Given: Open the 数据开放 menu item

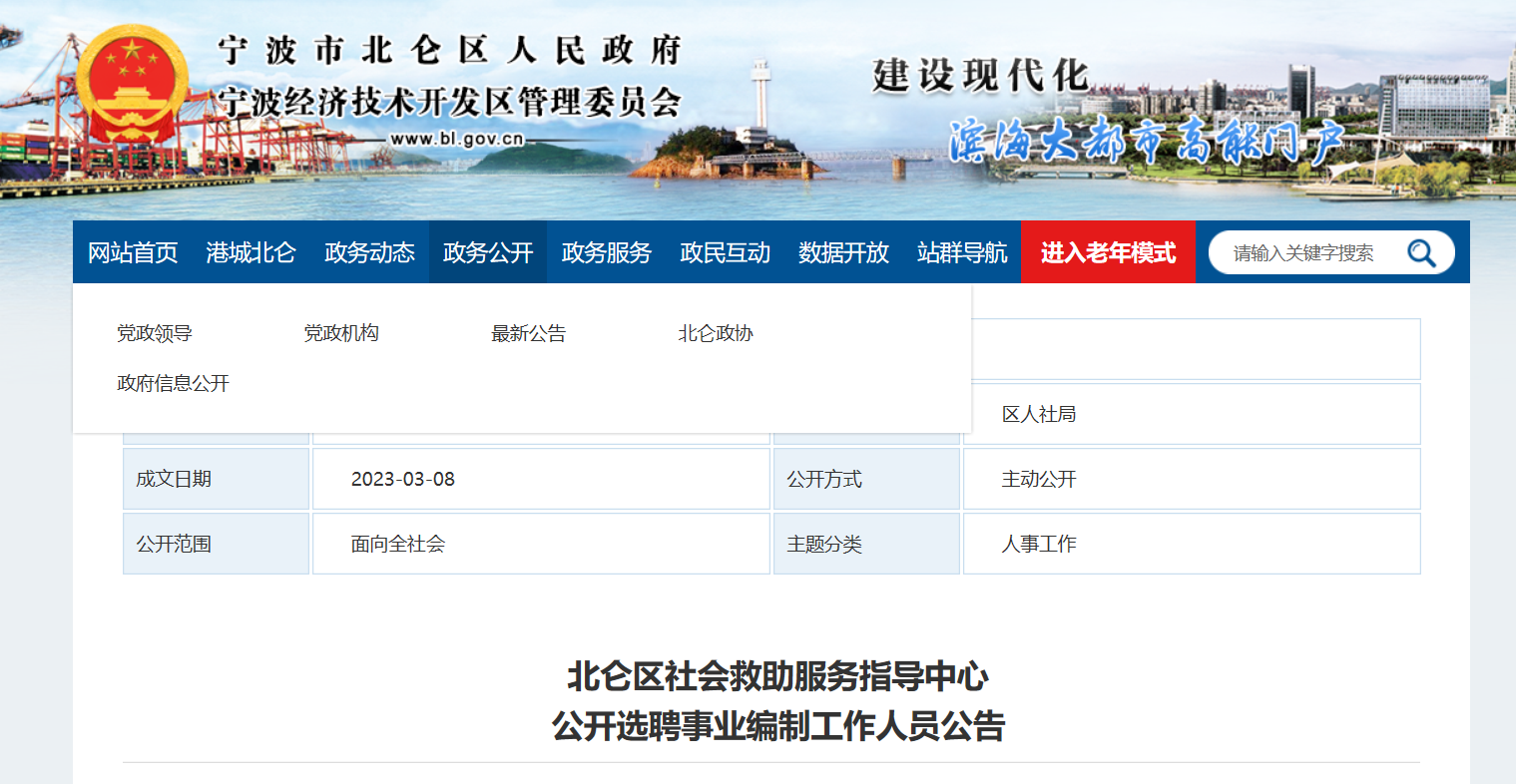Looking at the screenshot, I should (843, 252).
